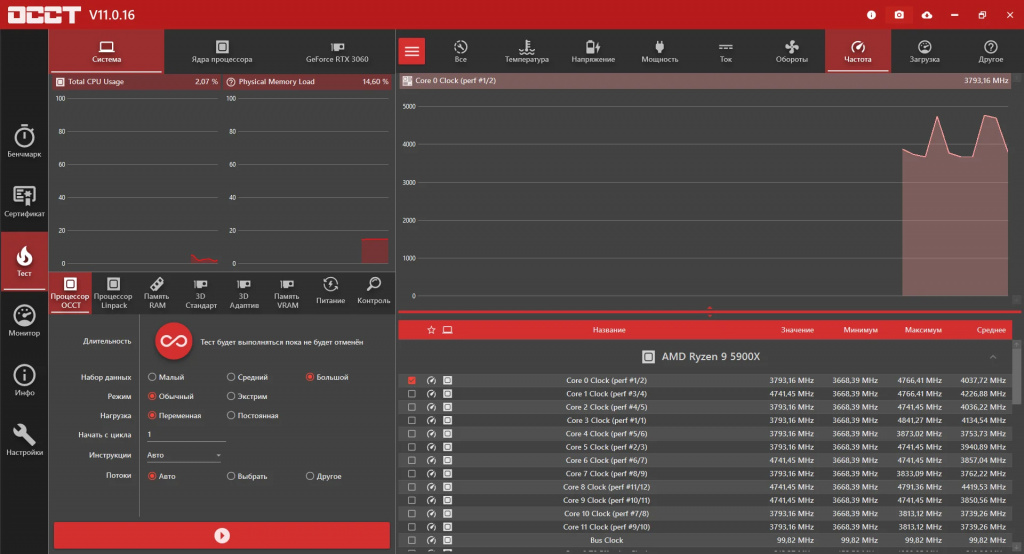
Task: Show Ток sensors tab
Action: (x=726, y=51)
